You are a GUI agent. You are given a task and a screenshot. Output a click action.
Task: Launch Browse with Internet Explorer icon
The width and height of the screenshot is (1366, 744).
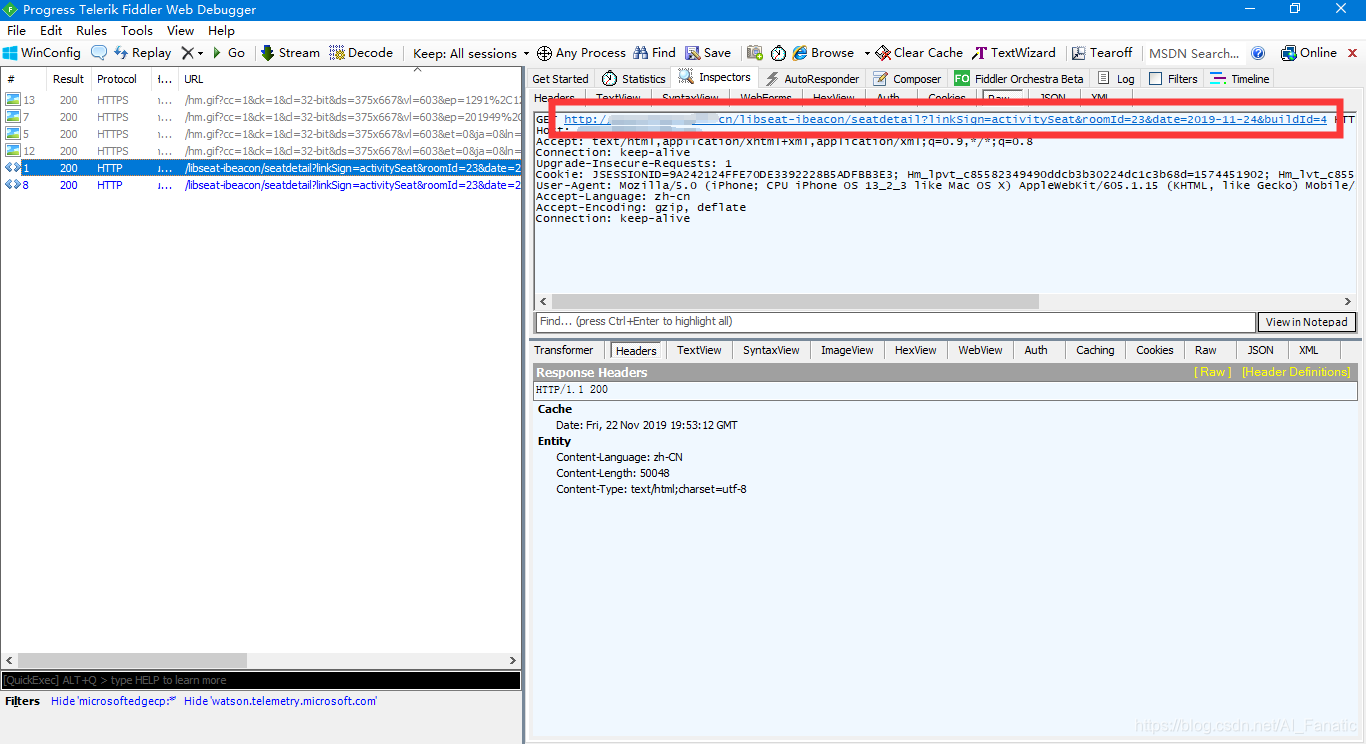[823, 53]
